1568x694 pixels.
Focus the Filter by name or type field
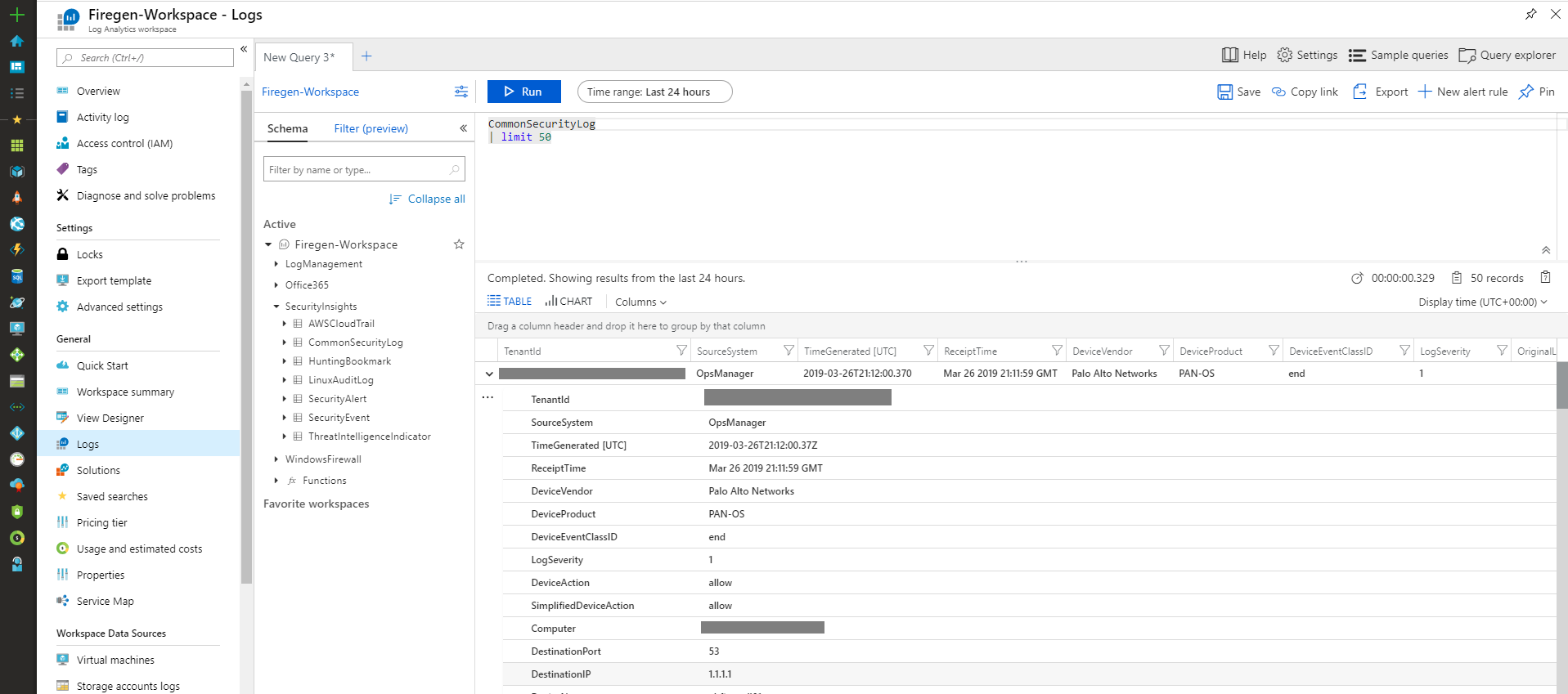point(364,169)
